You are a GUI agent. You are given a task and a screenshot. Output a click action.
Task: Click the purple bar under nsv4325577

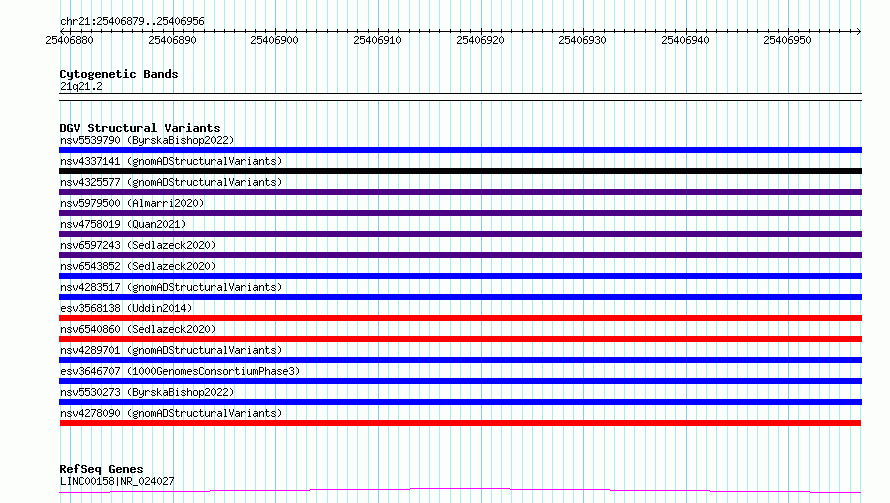coord(460,192)
